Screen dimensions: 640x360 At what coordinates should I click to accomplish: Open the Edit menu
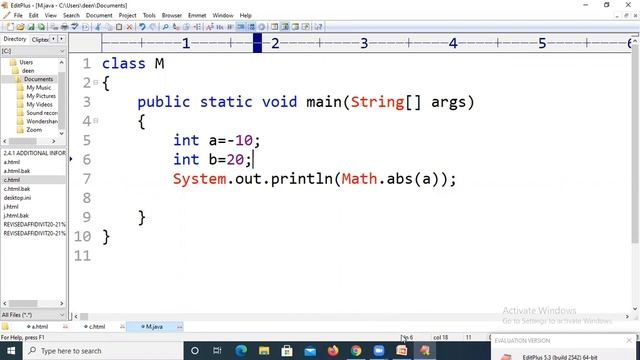pos(33,16)
